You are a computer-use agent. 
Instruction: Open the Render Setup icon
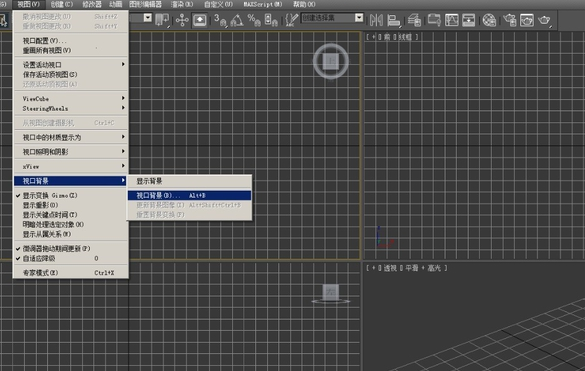[x=510, y=20]
